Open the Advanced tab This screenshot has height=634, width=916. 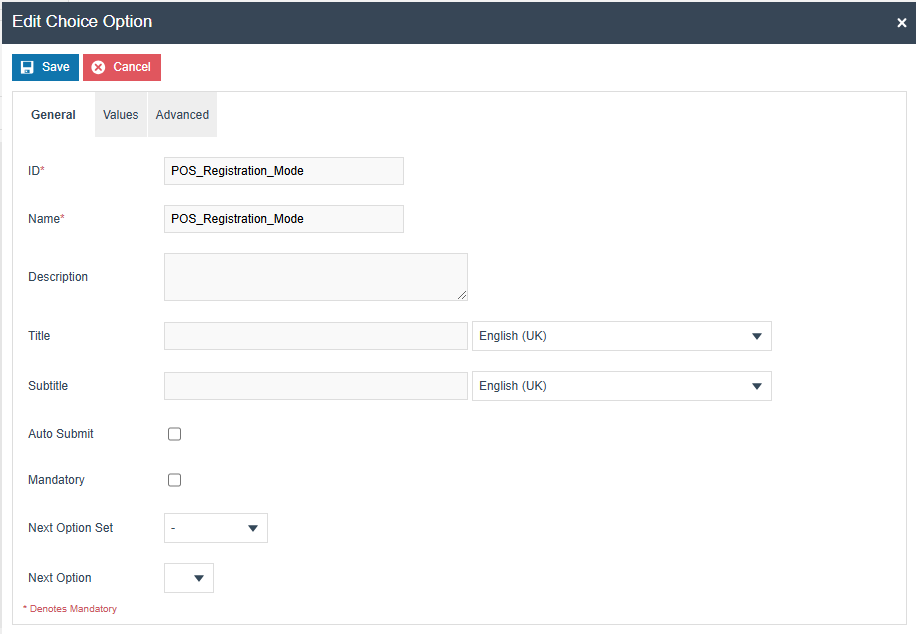(x=182, y=115)
